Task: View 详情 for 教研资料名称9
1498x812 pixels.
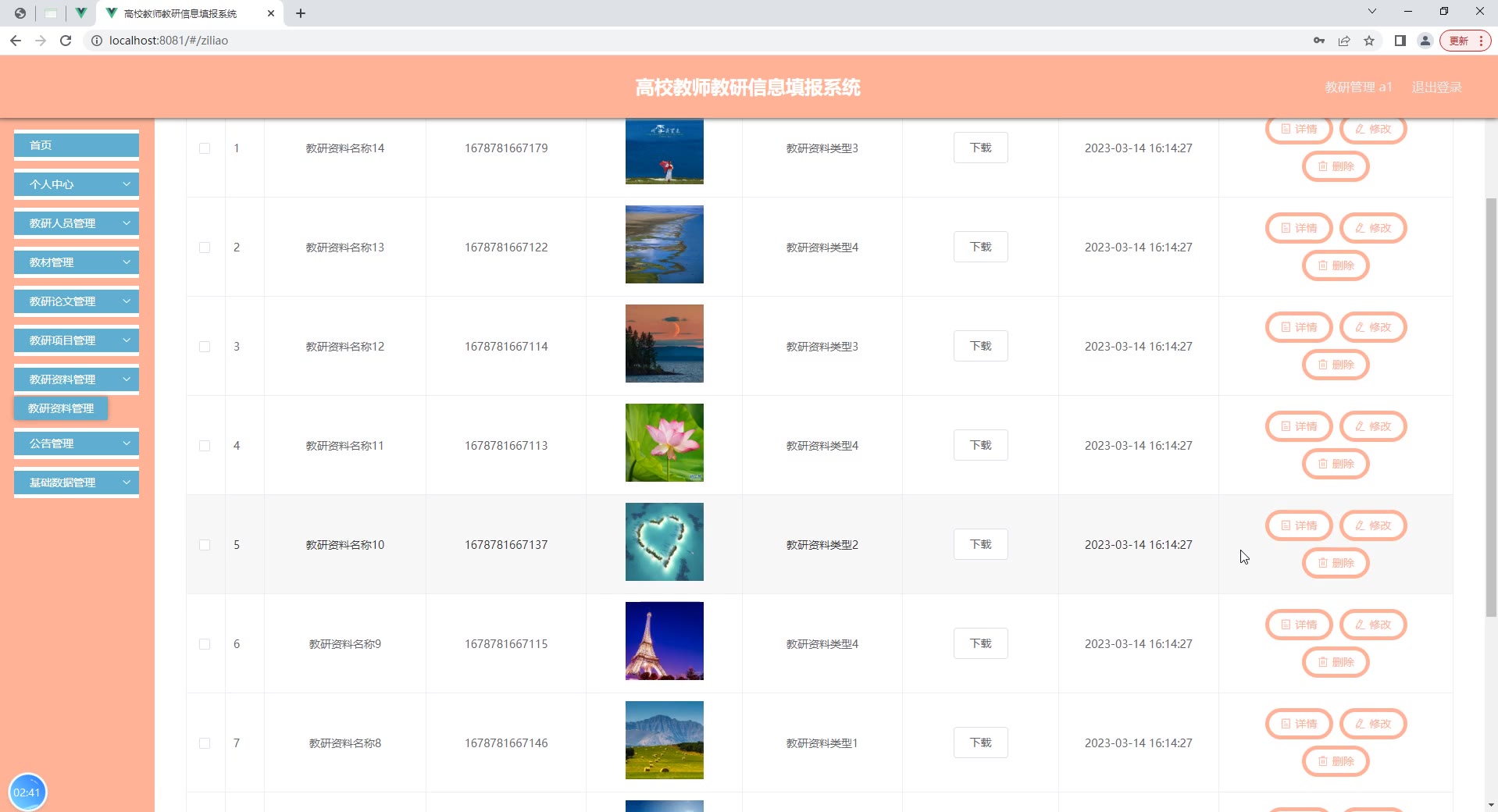Action: click(1299, 625)
